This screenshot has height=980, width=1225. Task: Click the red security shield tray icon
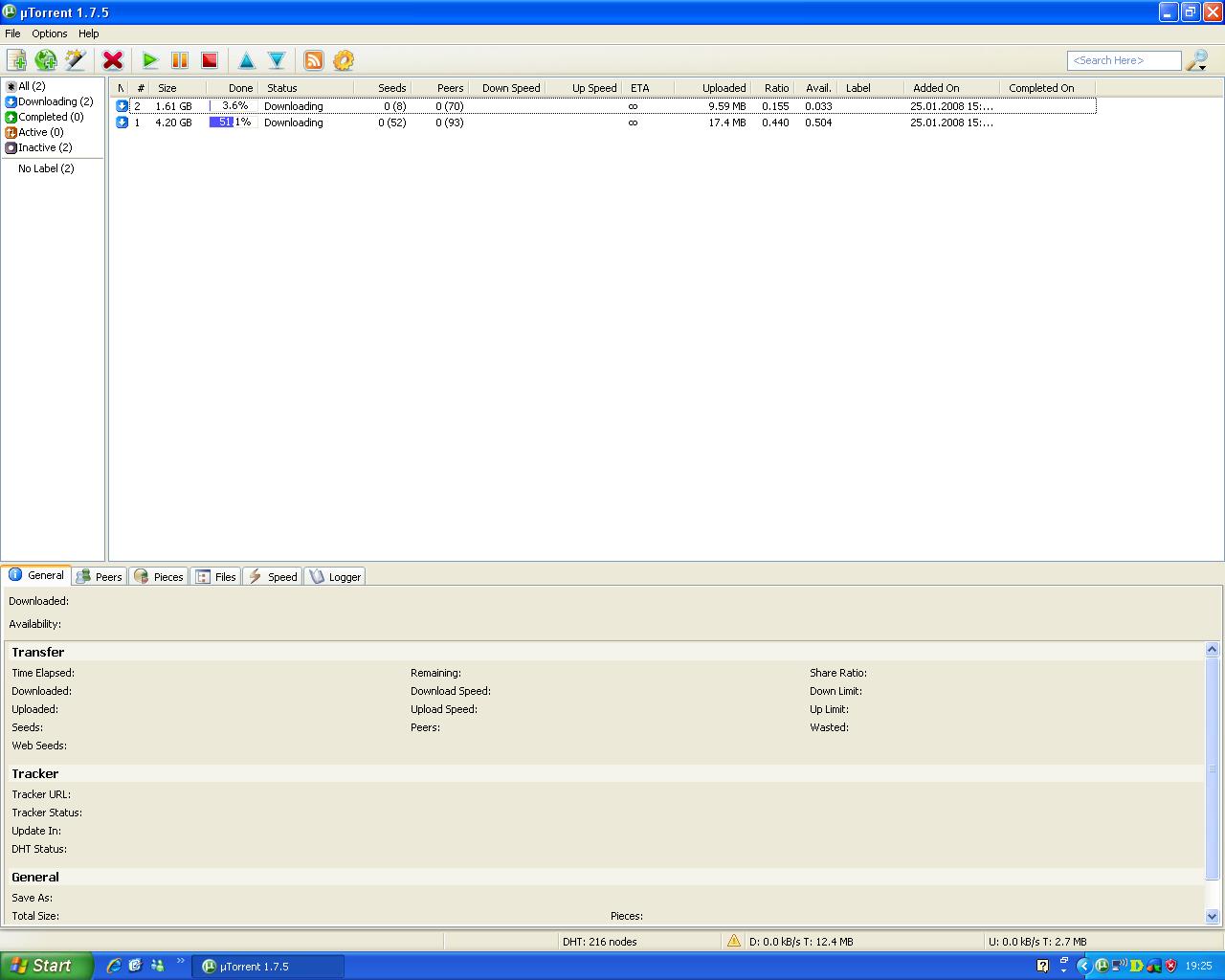pos(1170,966)
